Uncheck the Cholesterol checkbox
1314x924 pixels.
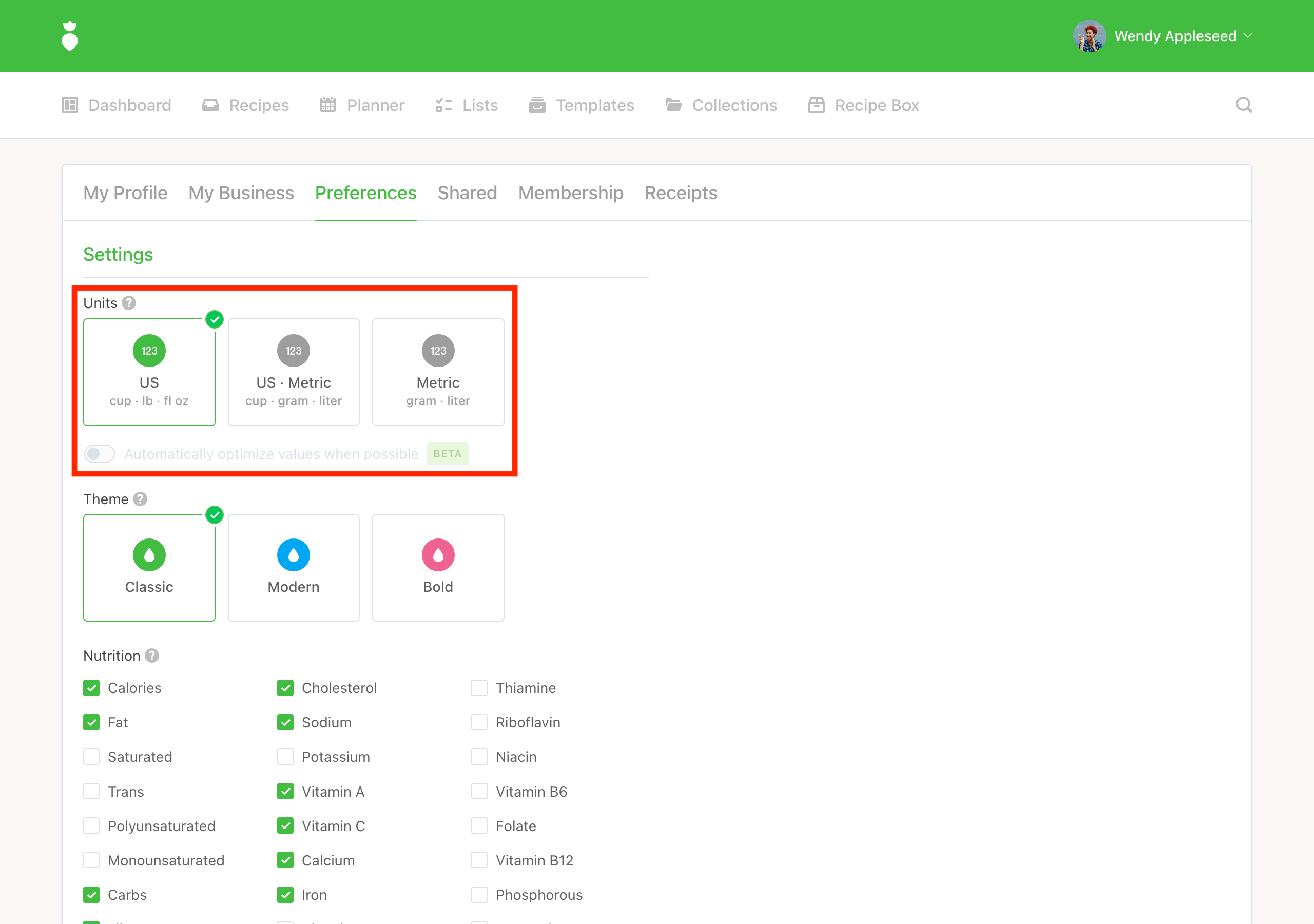pyautogui.click(x=285, y=688)
